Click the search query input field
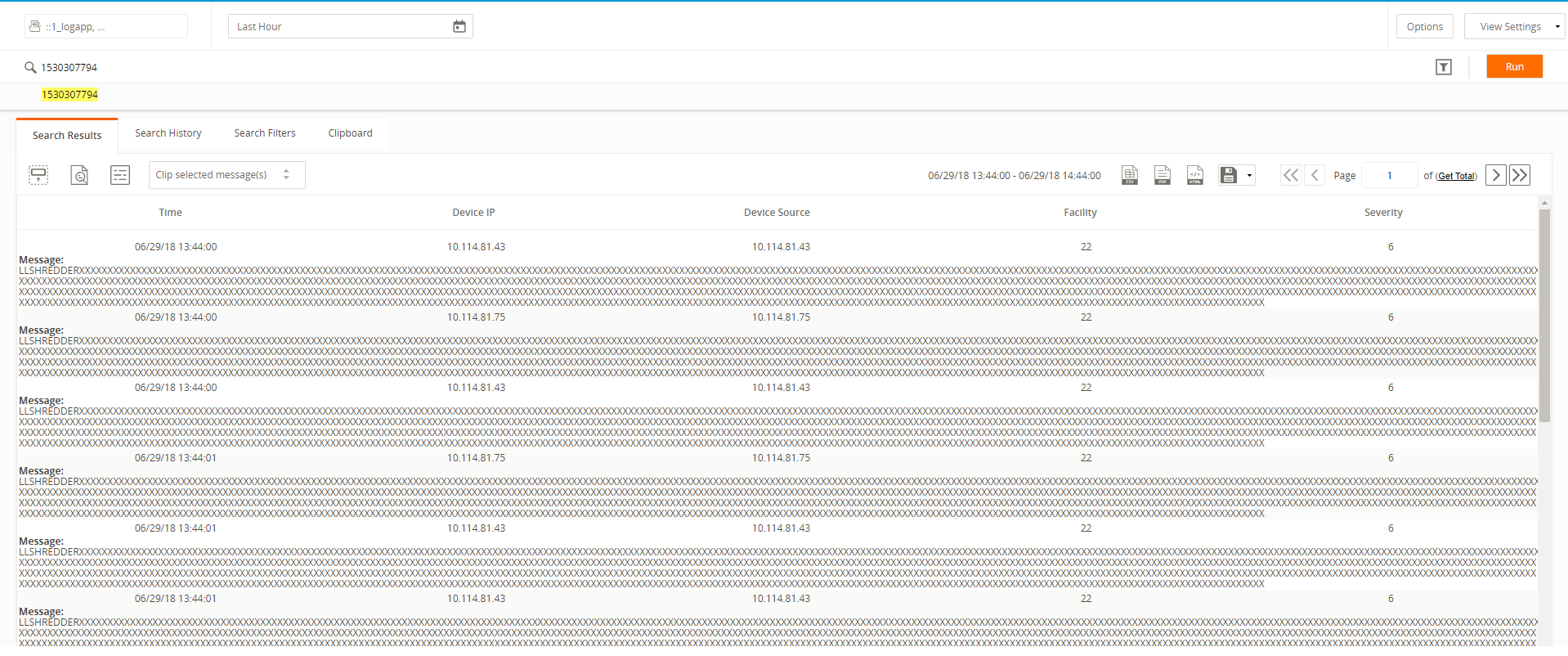This screenshot has height=656, width=1568. click(728, 67)
